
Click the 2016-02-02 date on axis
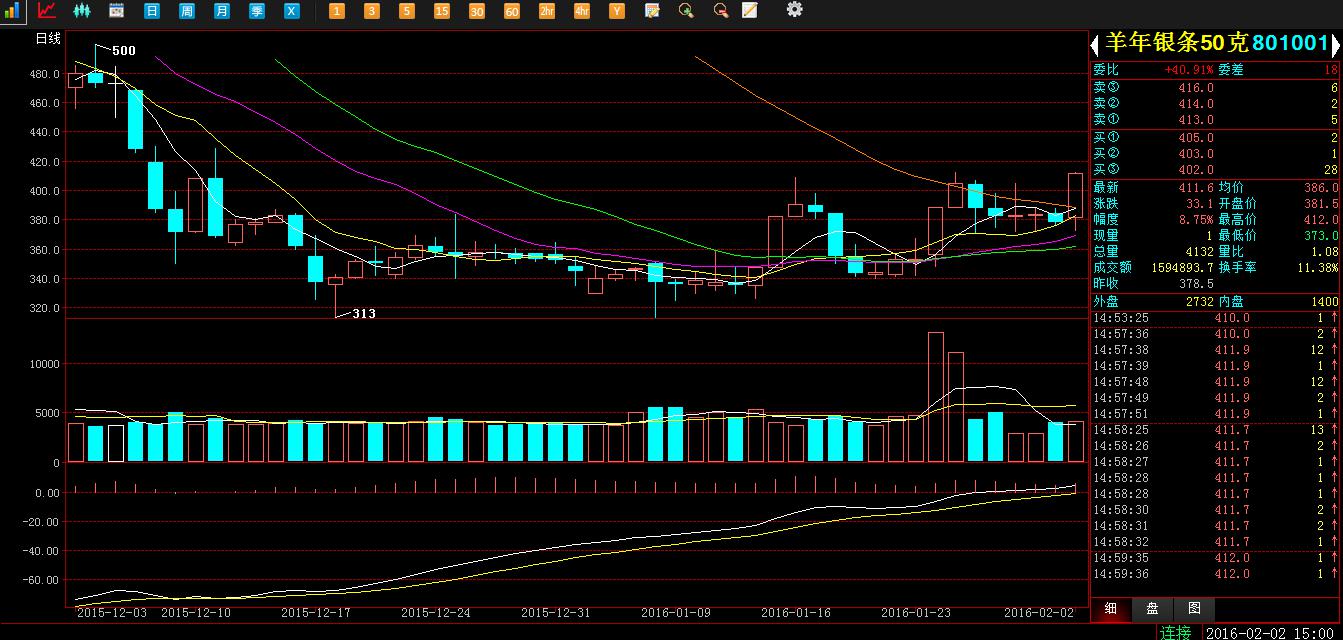coord(1039,611)
